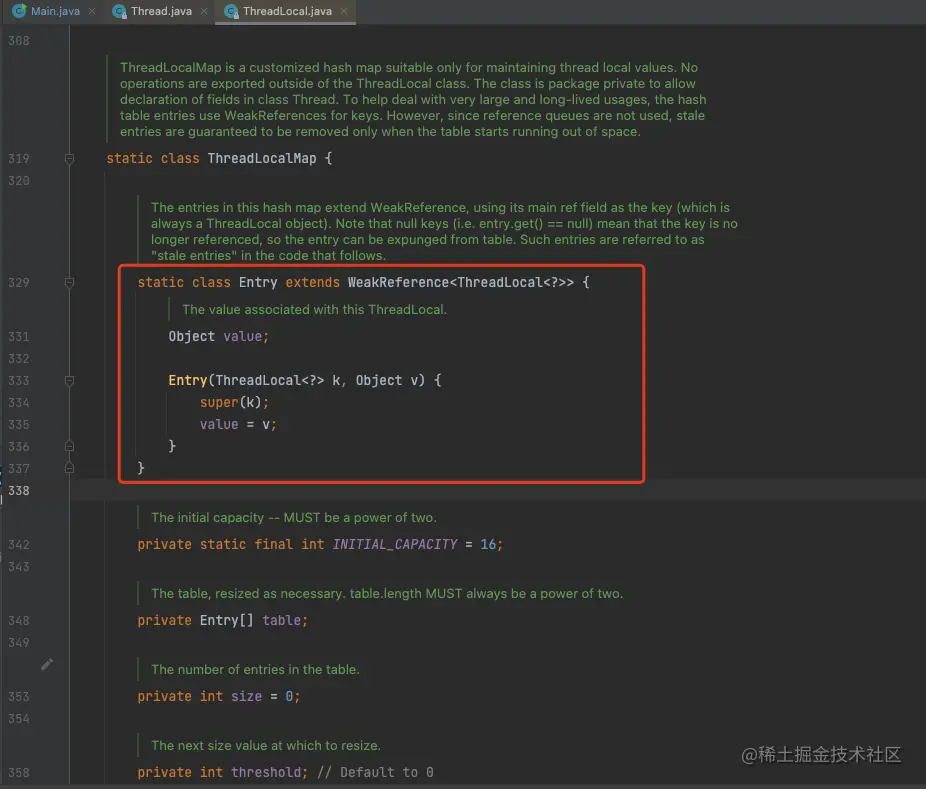926x789 pixels.
Task: Click the 'The value associated with this ThreadLocal' comment
Action: [314, 309]
